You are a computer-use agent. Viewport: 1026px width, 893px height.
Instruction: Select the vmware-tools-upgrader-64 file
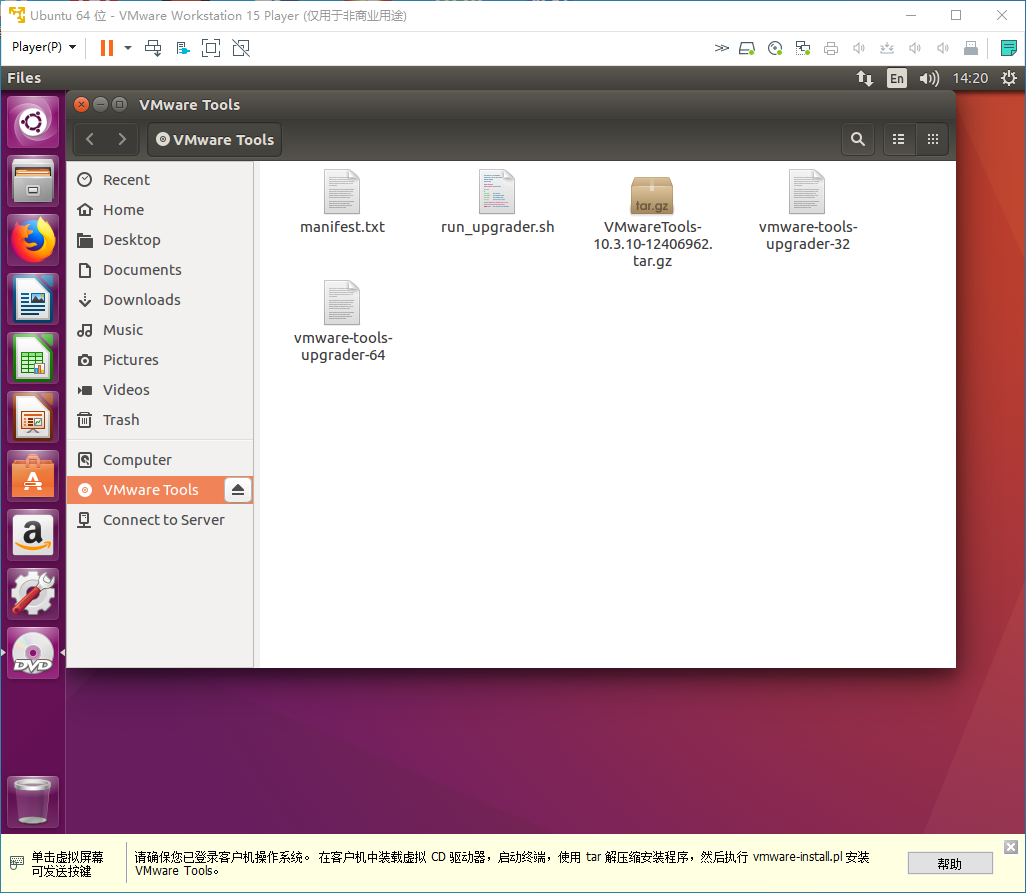click(x=342, y=321)
